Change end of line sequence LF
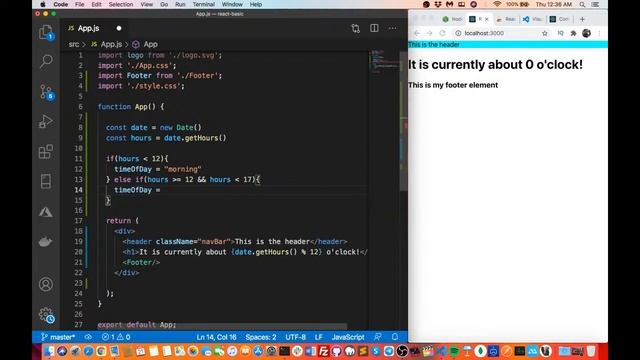The width and height of the screenshot is (640, 360). pyautogui.click(x=318, y=337)
